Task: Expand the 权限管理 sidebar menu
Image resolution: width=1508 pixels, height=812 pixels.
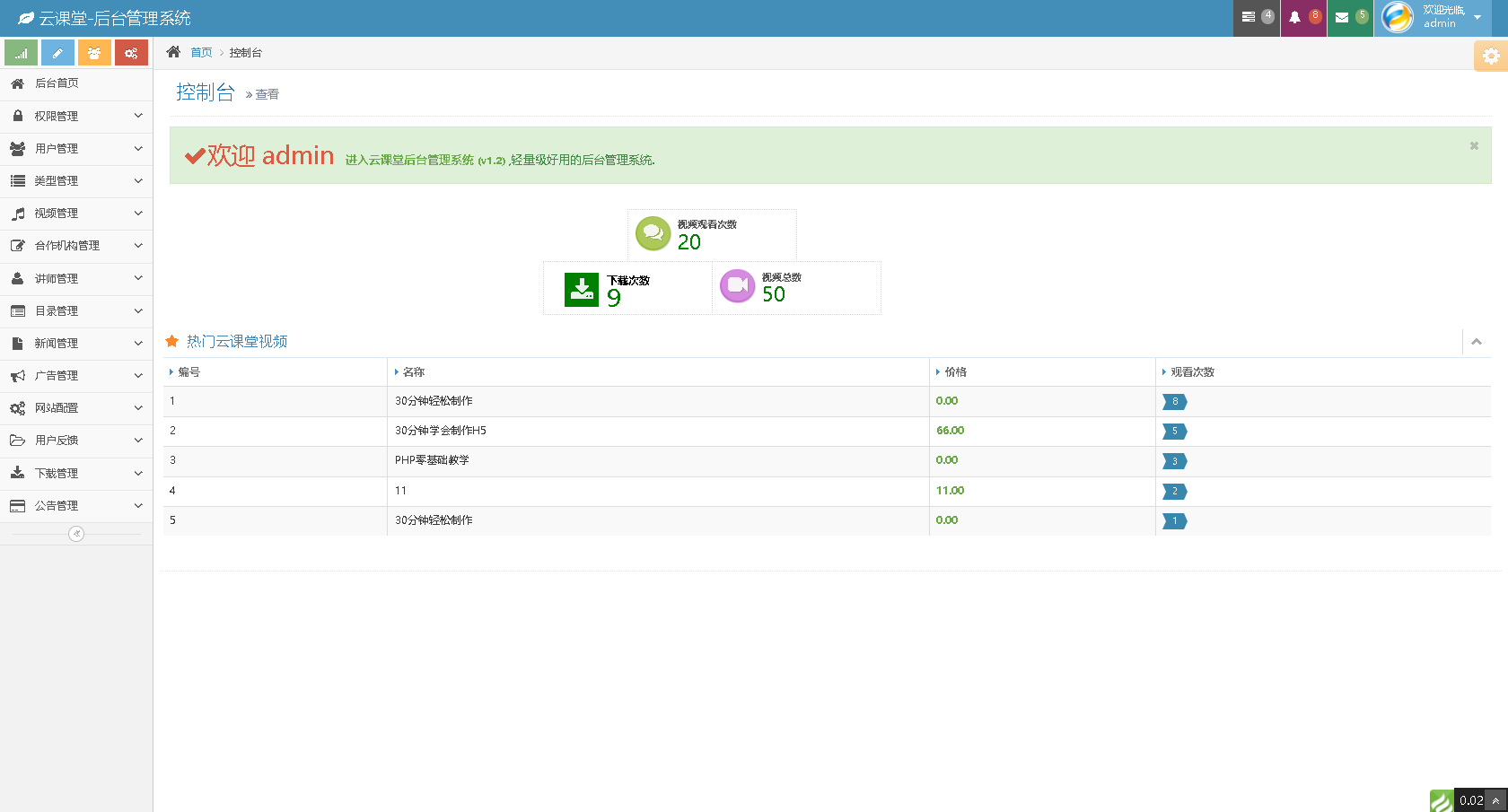Action: click(x=76, y=116)
